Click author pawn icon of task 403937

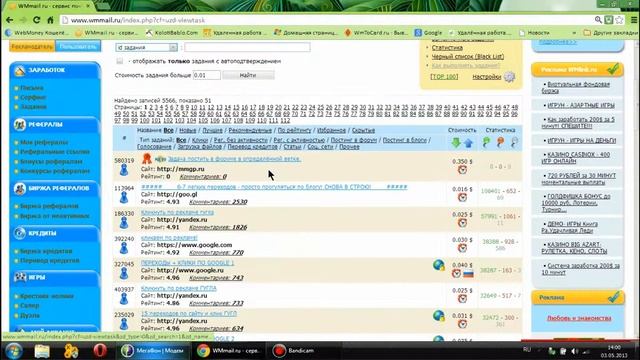124,299
